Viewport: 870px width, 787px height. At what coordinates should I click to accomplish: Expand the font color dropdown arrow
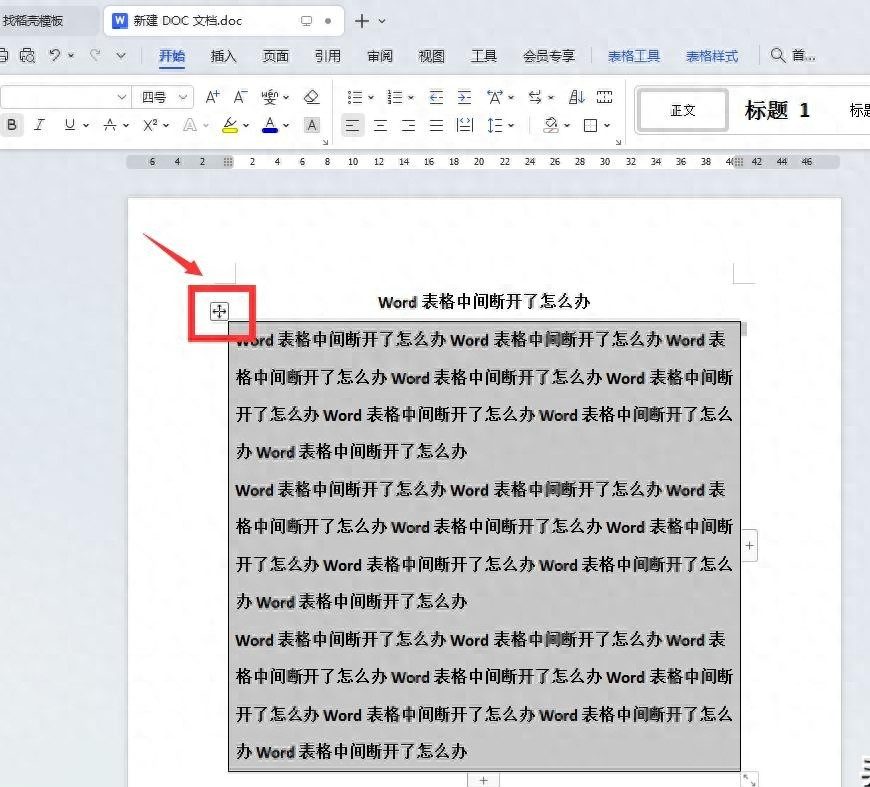coord(286,126)
